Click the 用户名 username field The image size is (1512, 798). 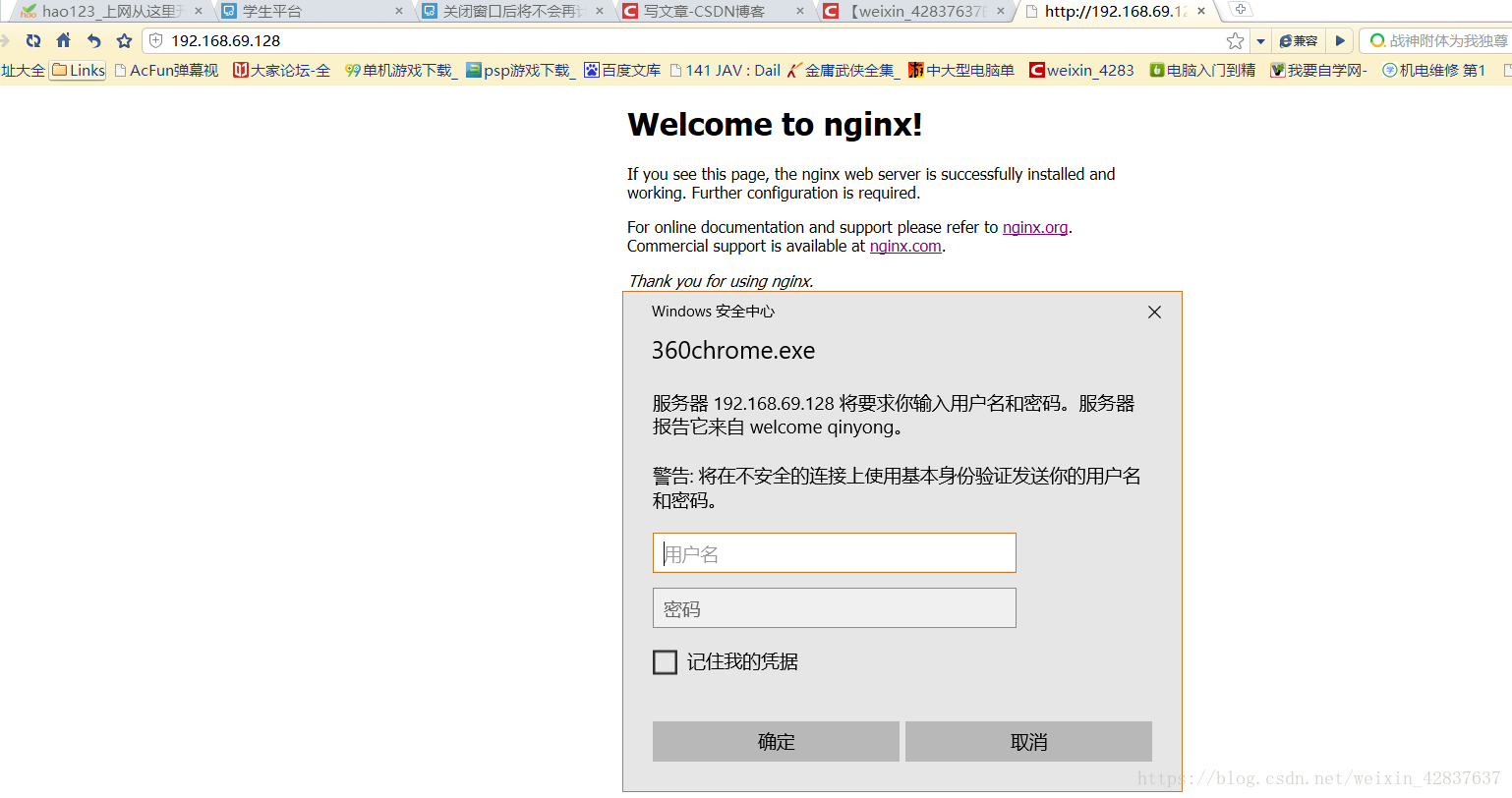coord(834,552)
